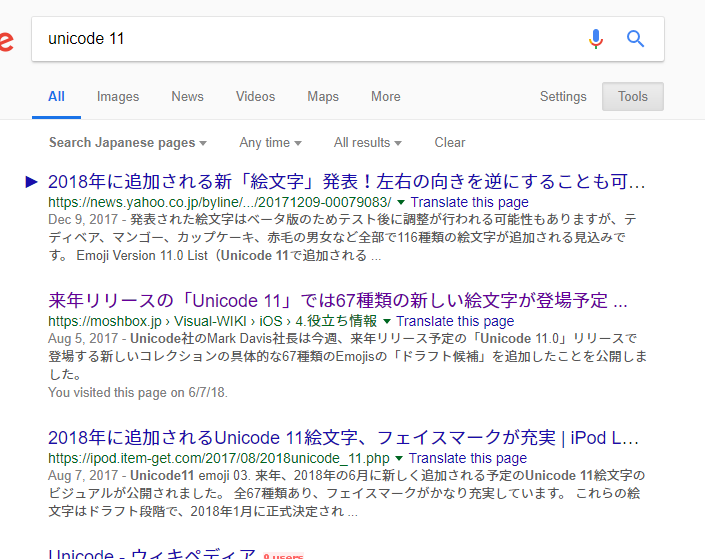The width and height of the screenshot is (705, 559).
Task: Open Settings in the search bar
Action: [563, 96]
